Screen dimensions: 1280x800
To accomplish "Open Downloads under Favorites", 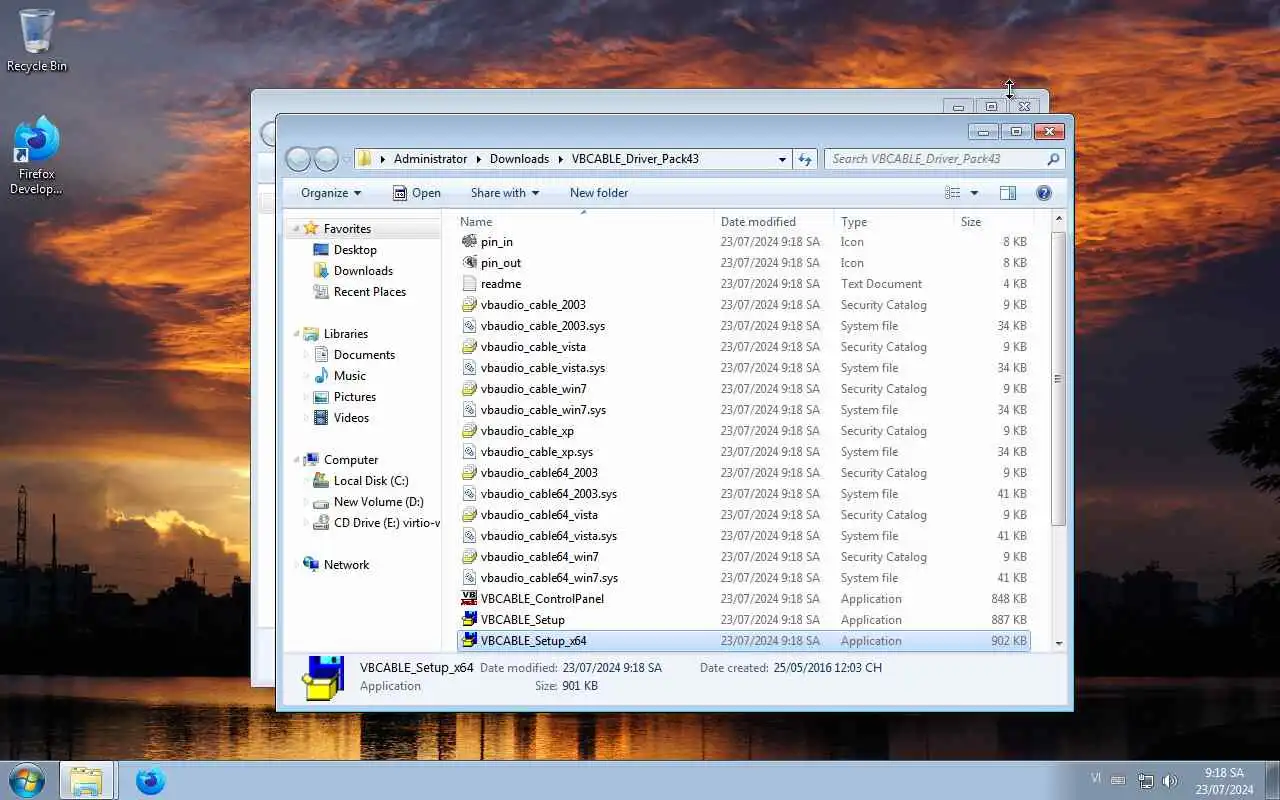I will tap(363, 271).
